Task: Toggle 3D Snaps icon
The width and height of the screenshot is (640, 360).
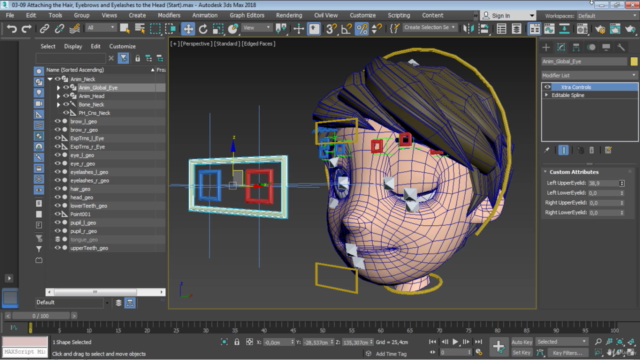Action: (331, 29)
